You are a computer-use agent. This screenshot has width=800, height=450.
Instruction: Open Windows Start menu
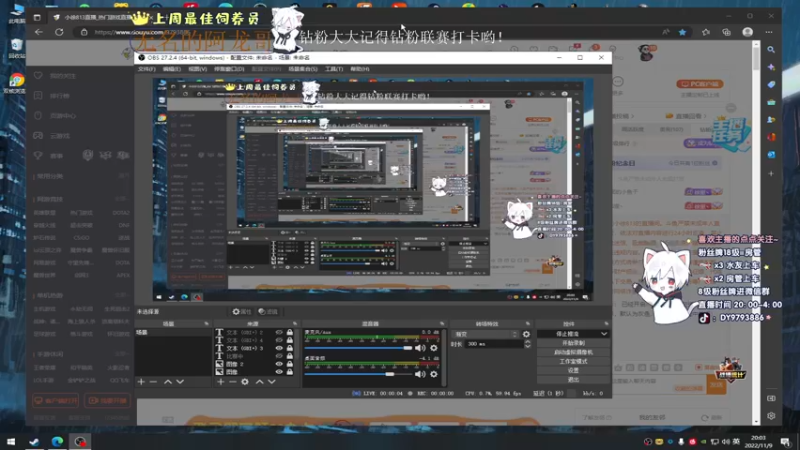(x=11, y=441)
